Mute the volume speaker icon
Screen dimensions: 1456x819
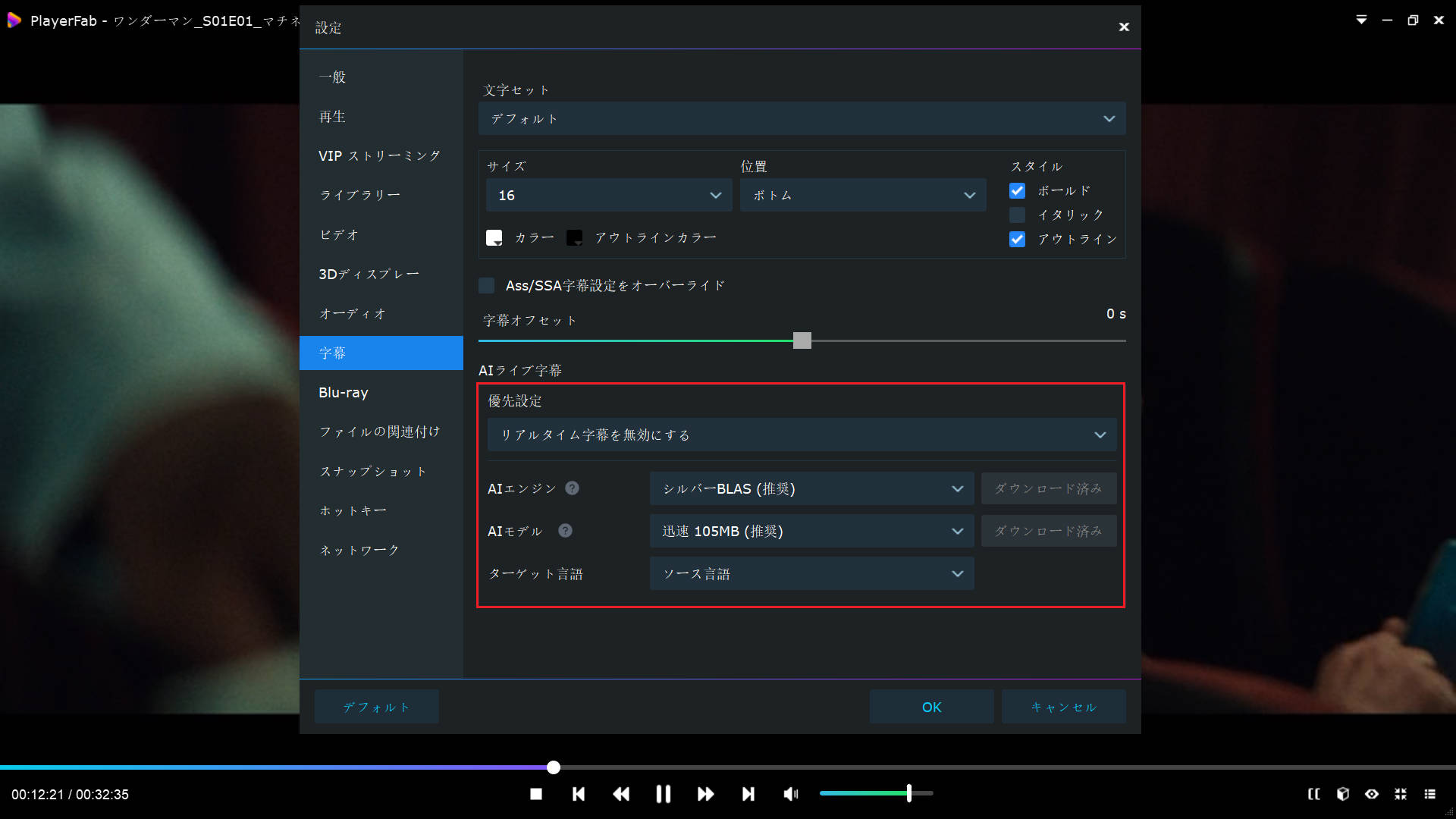(791, 794)
